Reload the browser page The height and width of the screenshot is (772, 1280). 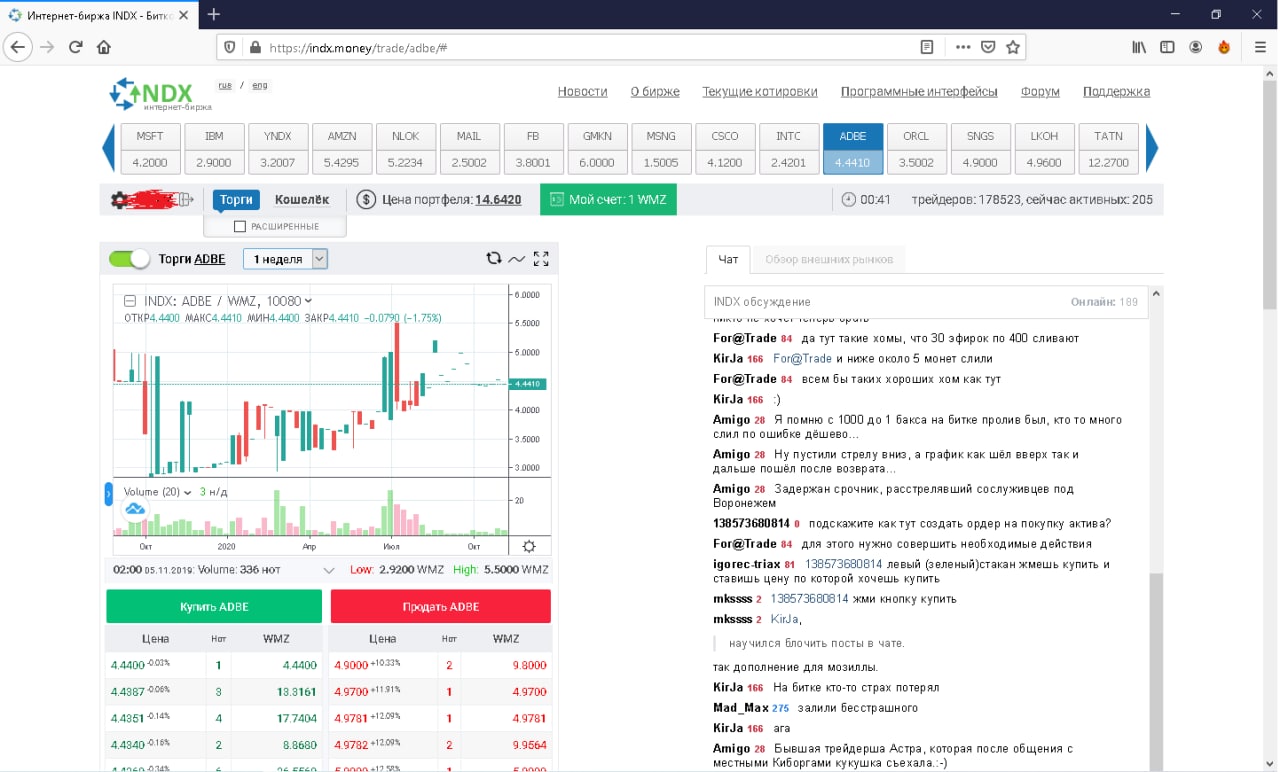click(x=76, y=47)
